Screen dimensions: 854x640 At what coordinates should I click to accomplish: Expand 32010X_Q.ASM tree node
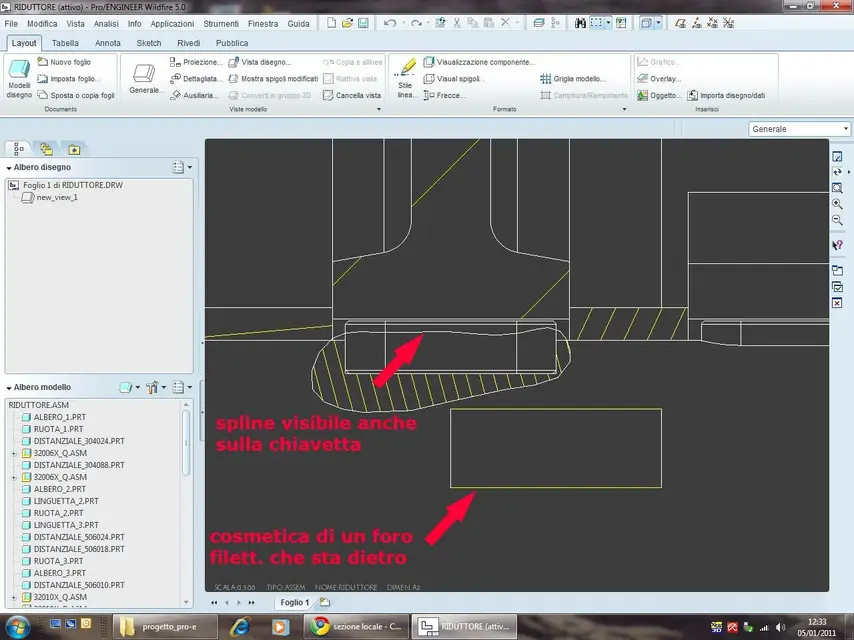point(14,598)
